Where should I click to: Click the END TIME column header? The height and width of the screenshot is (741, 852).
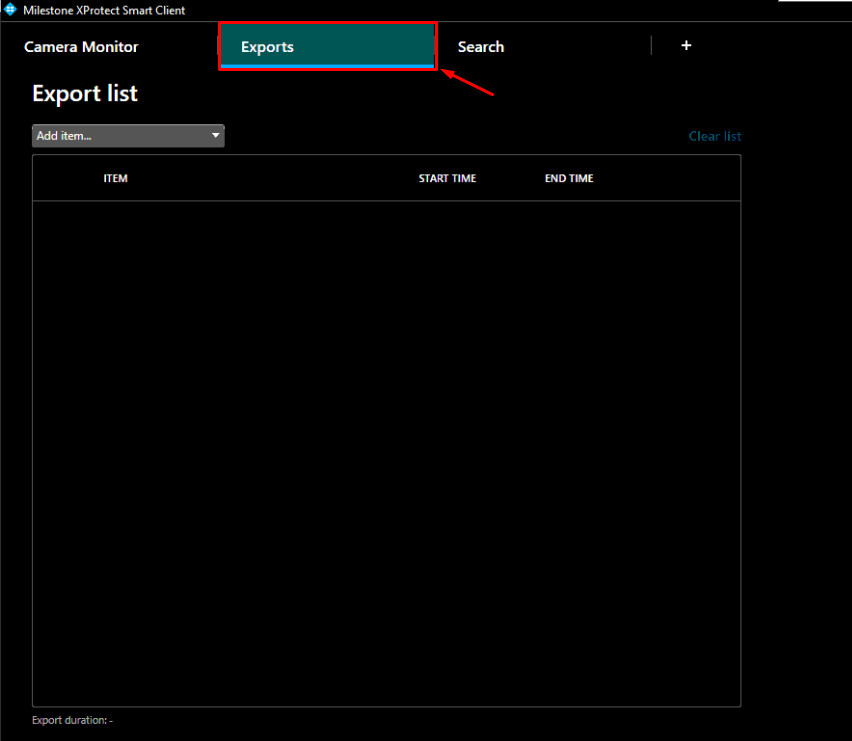pos(569,179)
